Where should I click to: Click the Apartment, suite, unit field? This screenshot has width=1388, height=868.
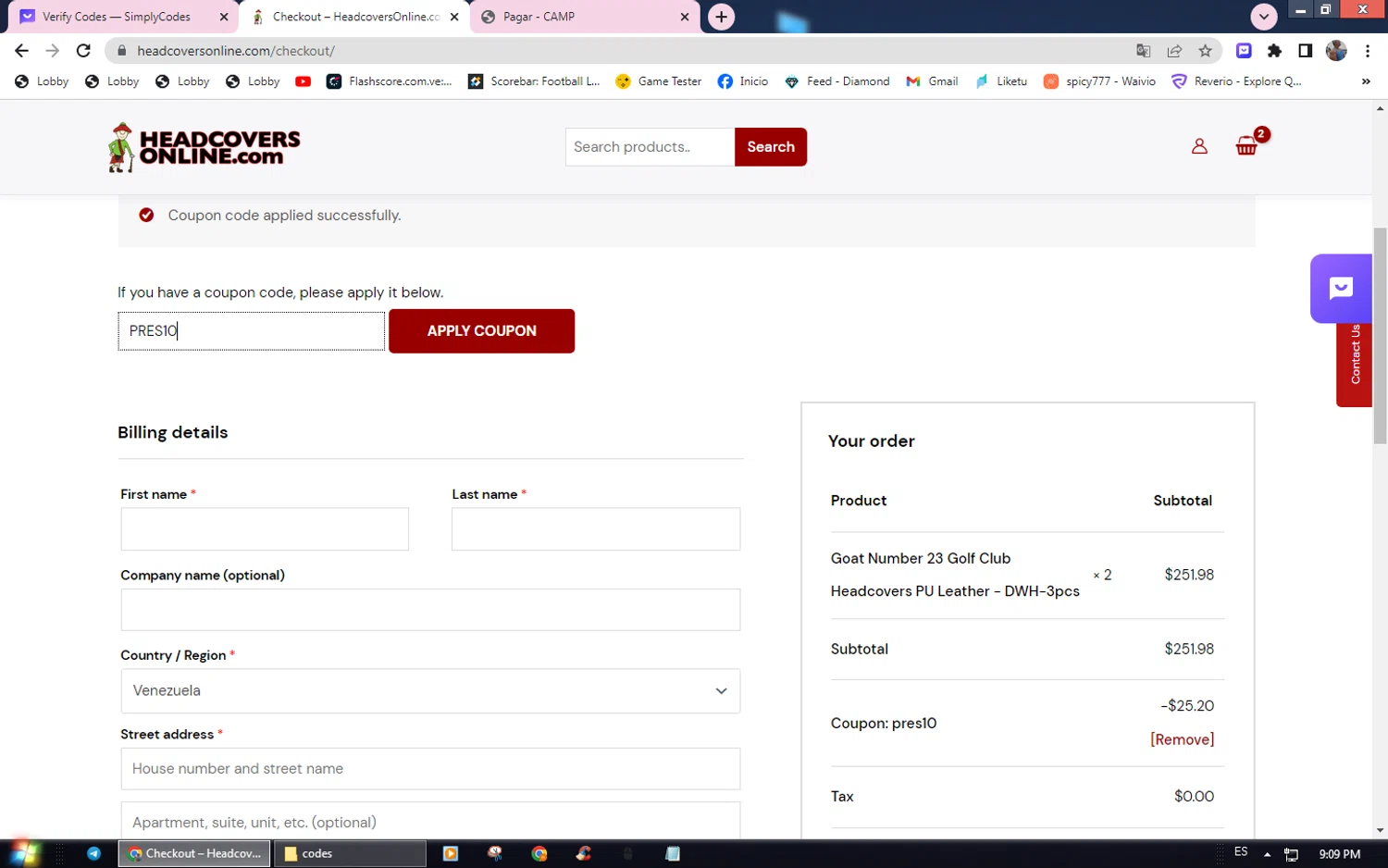click(x=430, y=822)
